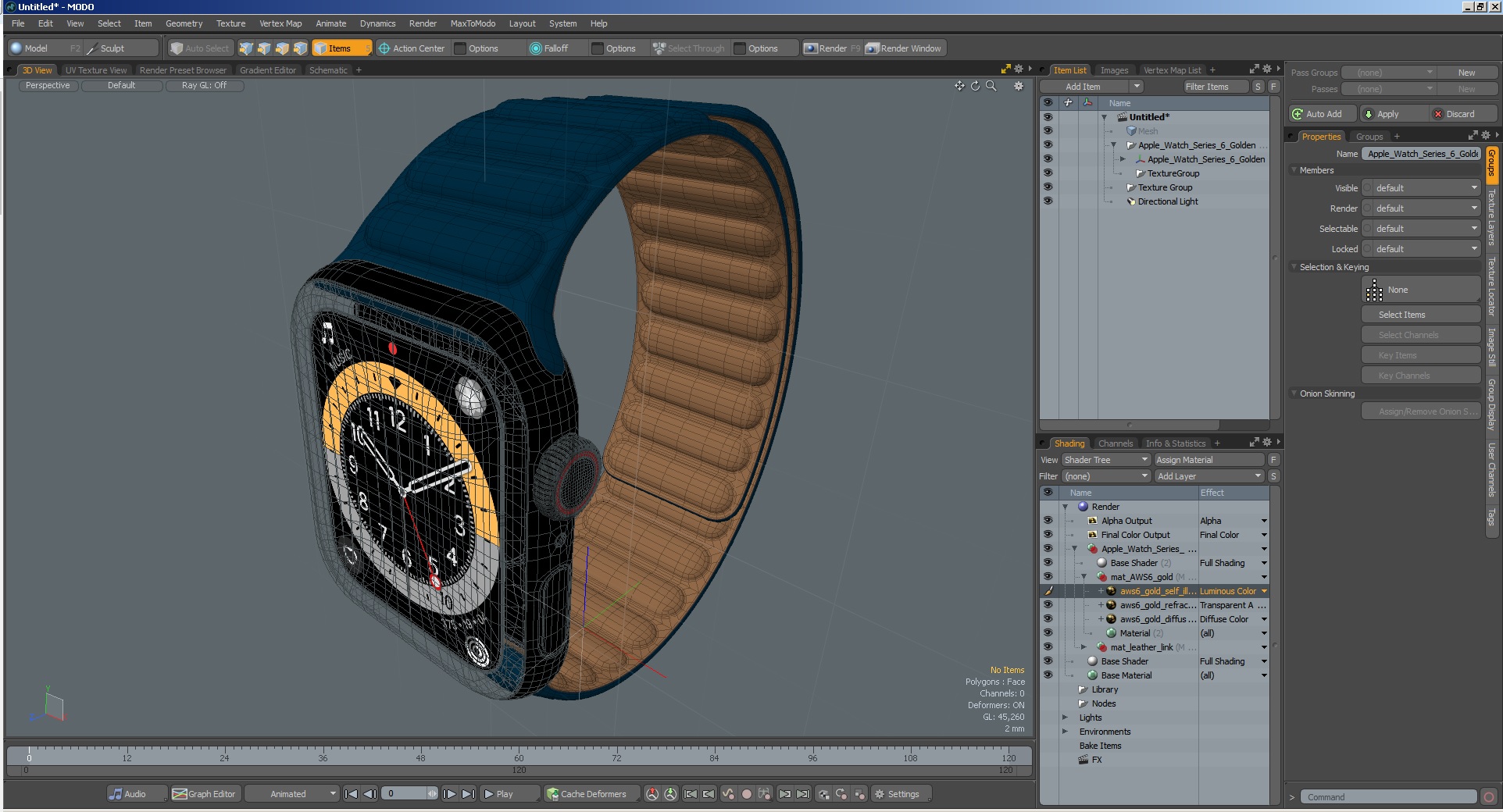Open the Animated keying dropdown

[x=292, y=794]
